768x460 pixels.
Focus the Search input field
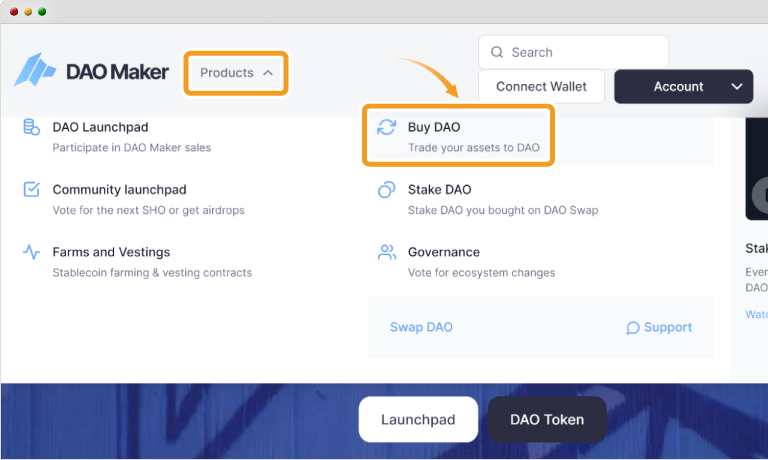(573, 52)
